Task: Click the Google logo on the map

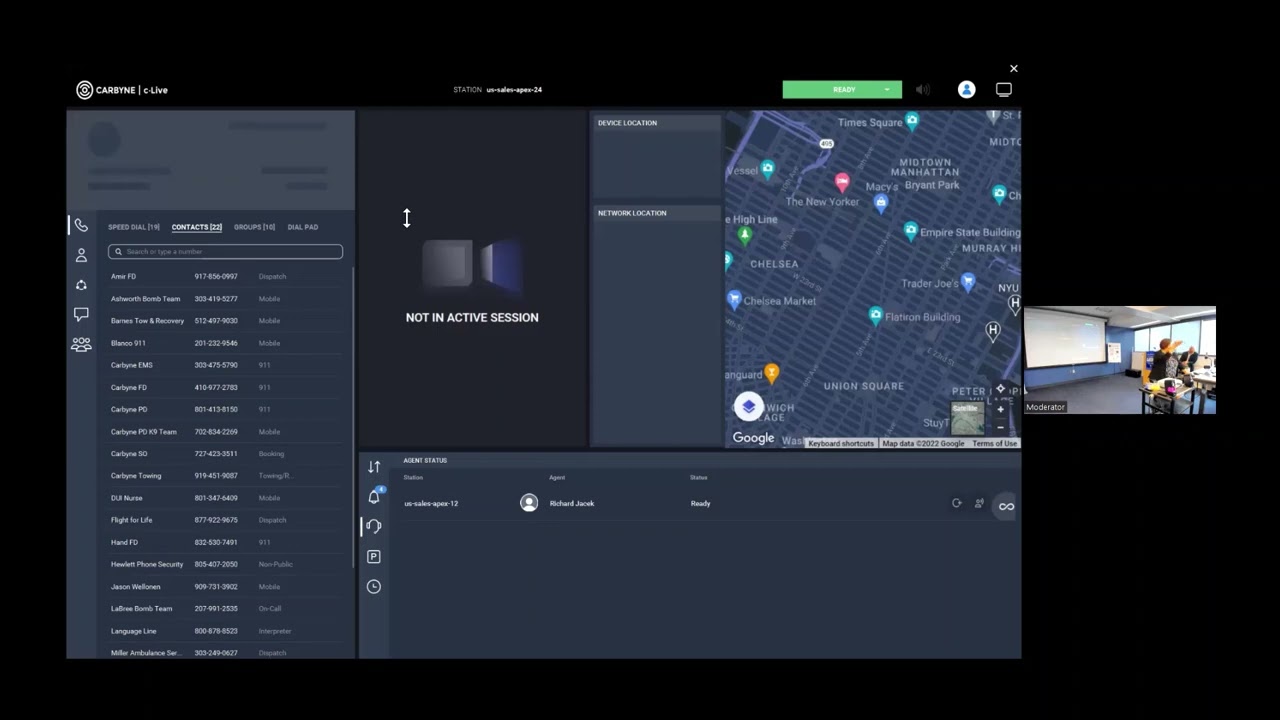Action: [753, 438]
